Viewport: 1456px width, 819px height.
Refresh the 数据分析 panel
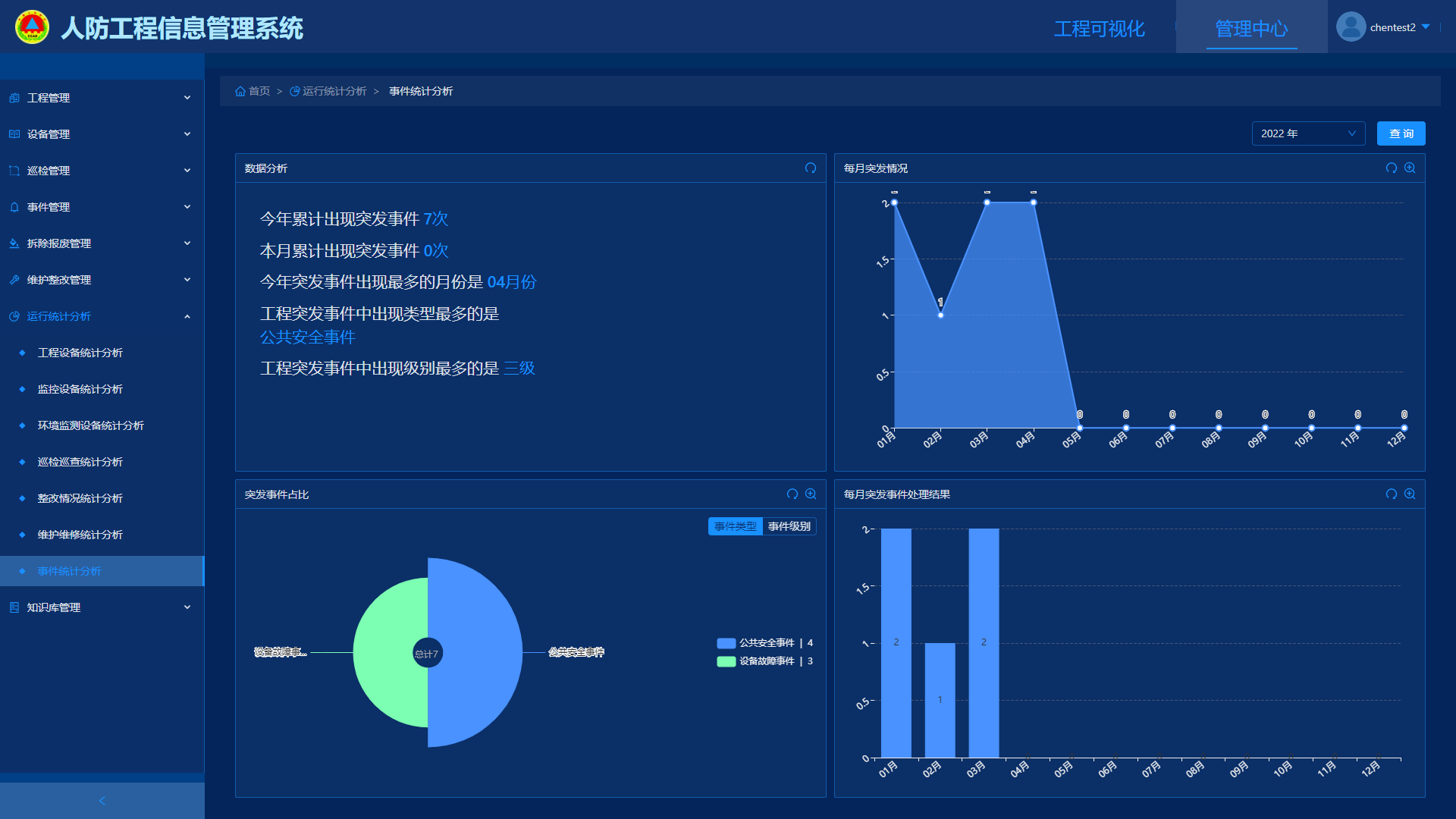tap(811, 168)
